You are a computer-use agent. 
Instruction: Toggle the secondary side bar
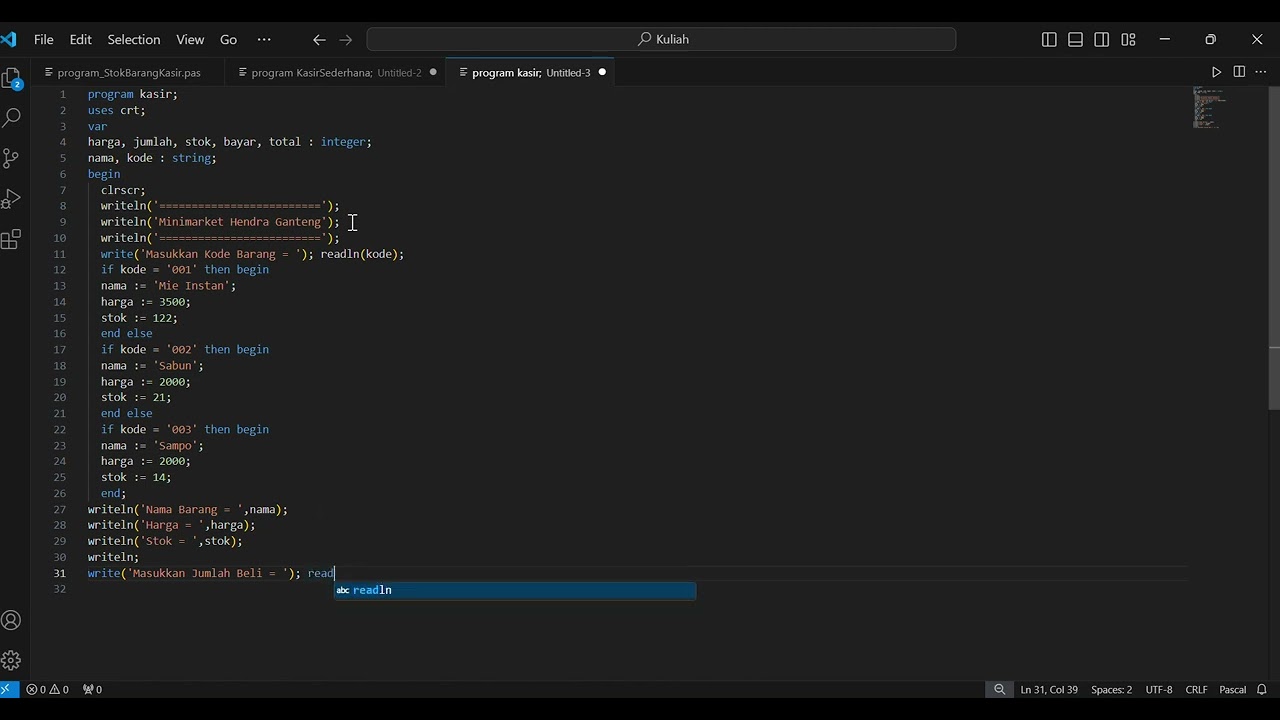[x=1101, y=40]
